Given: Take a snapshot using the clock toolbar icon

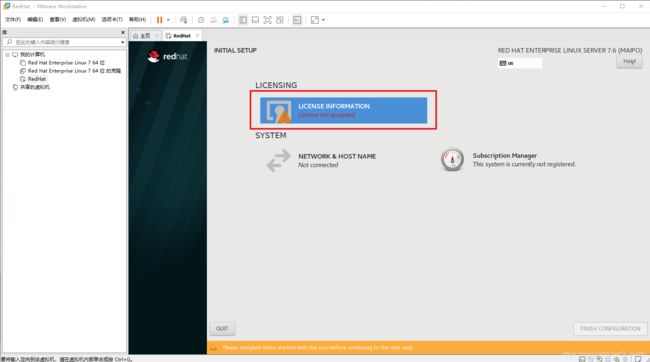Looking at the screenshot, I should pyautogui.click(x=201, y=20).
